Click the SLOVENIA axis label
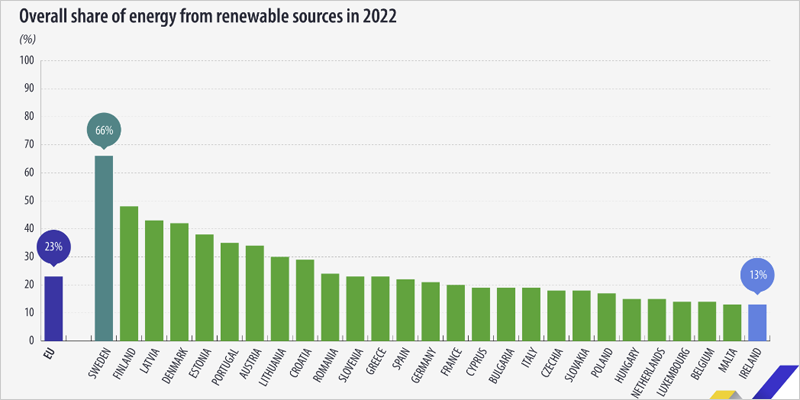 pyautogui.click(x=349, y=366)
